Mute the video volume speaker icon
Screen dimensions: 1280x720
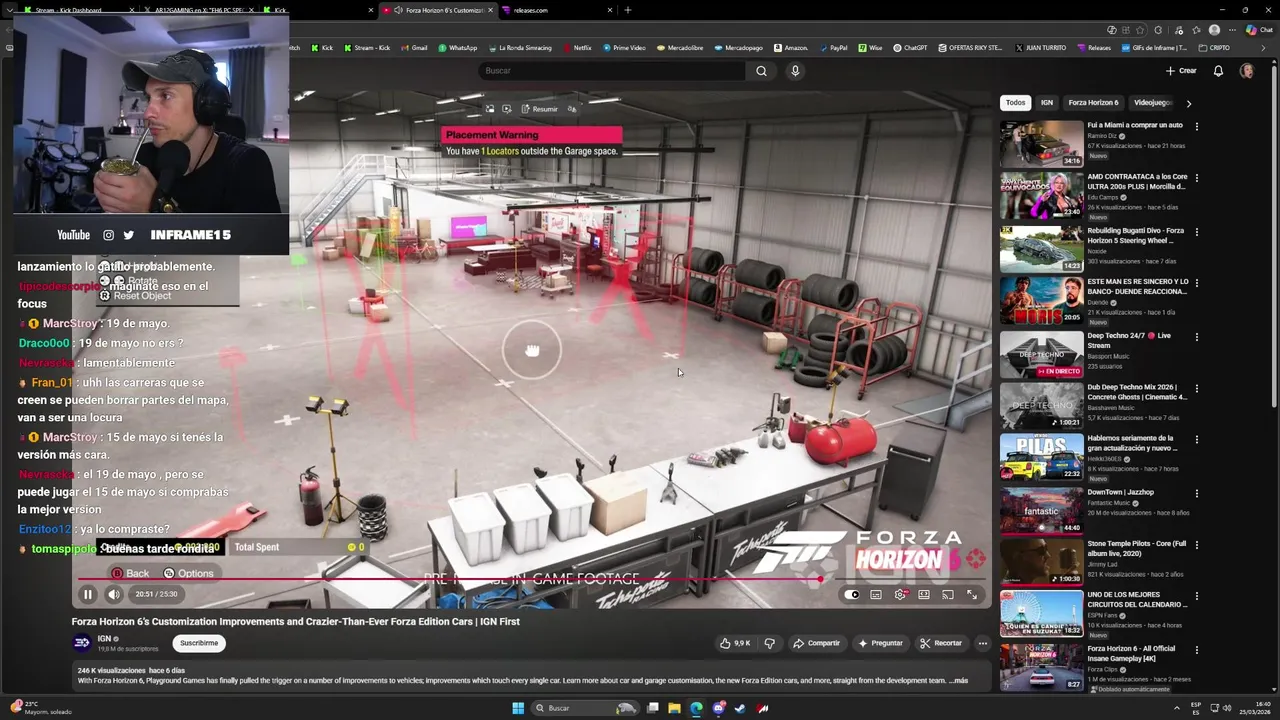pos(114,594)
